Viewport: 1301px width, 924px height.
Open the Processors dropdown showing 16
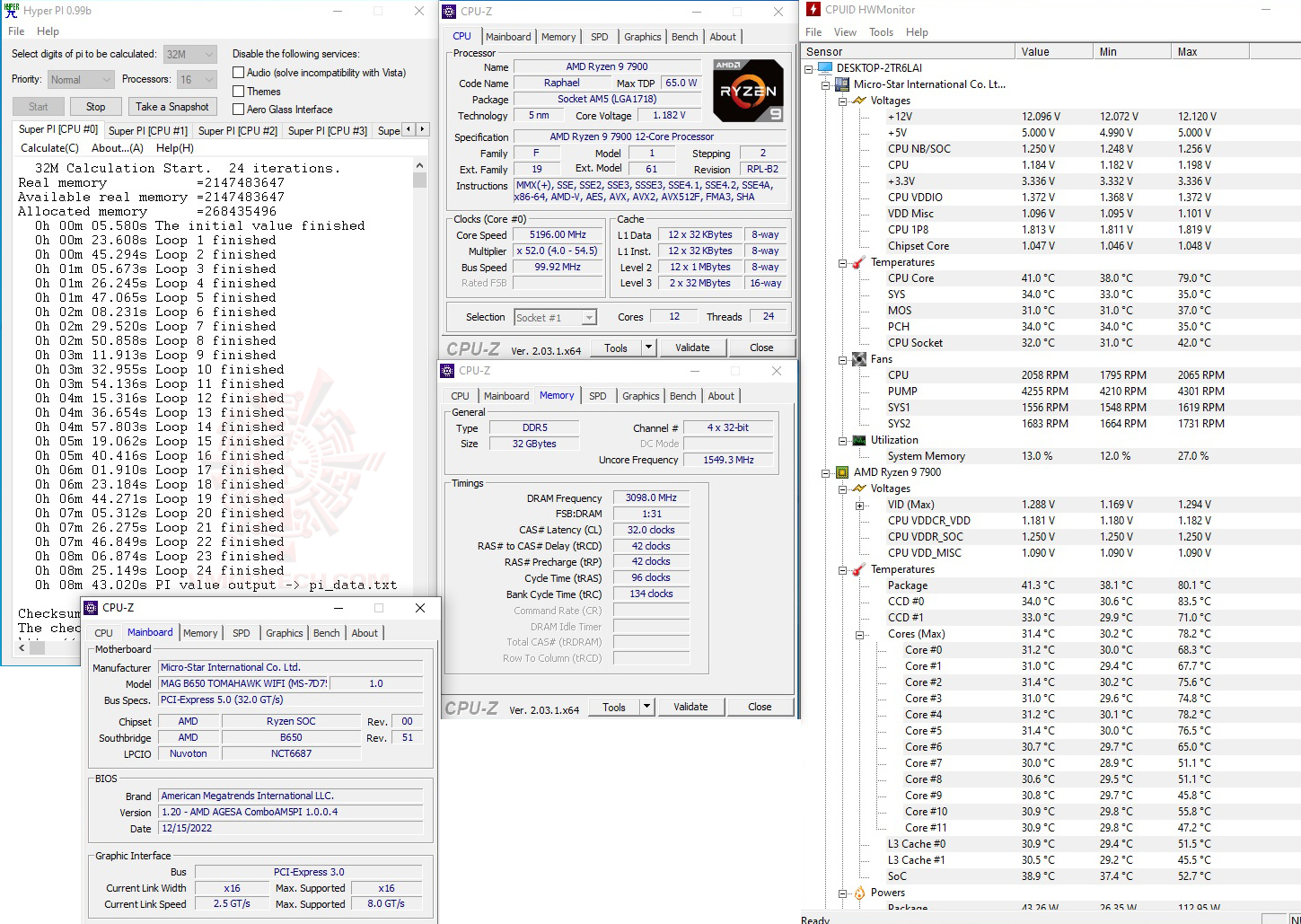pos(197,80)
